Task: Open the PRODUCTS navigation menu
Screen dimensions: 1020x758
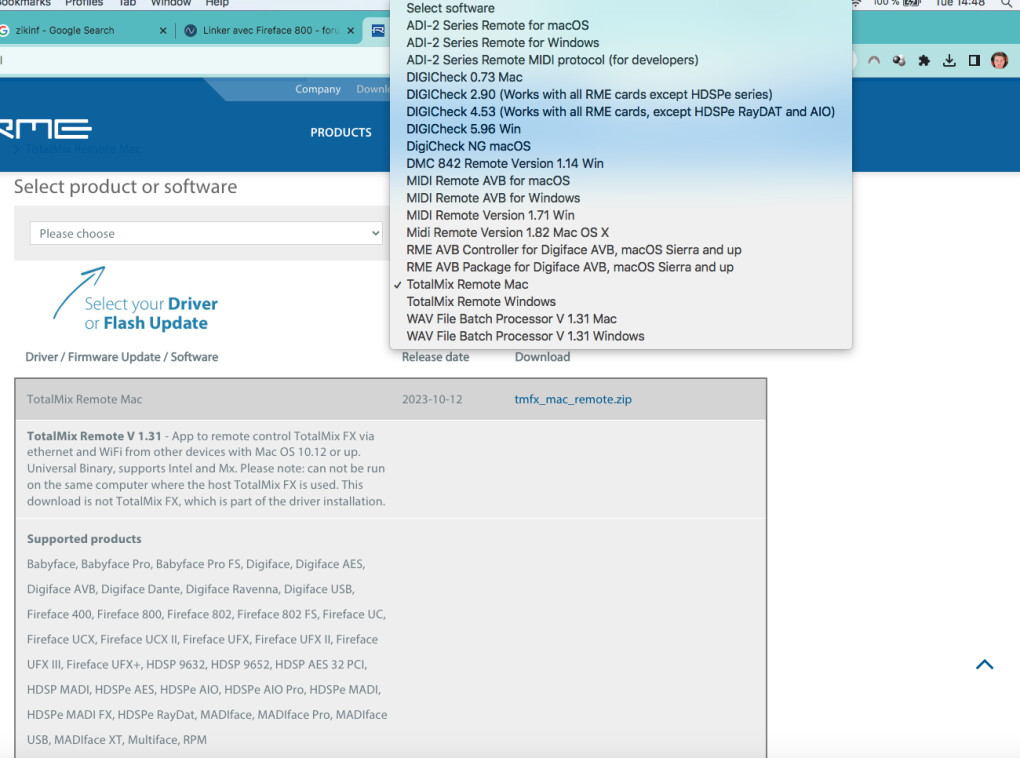Action: click(341, 133)
